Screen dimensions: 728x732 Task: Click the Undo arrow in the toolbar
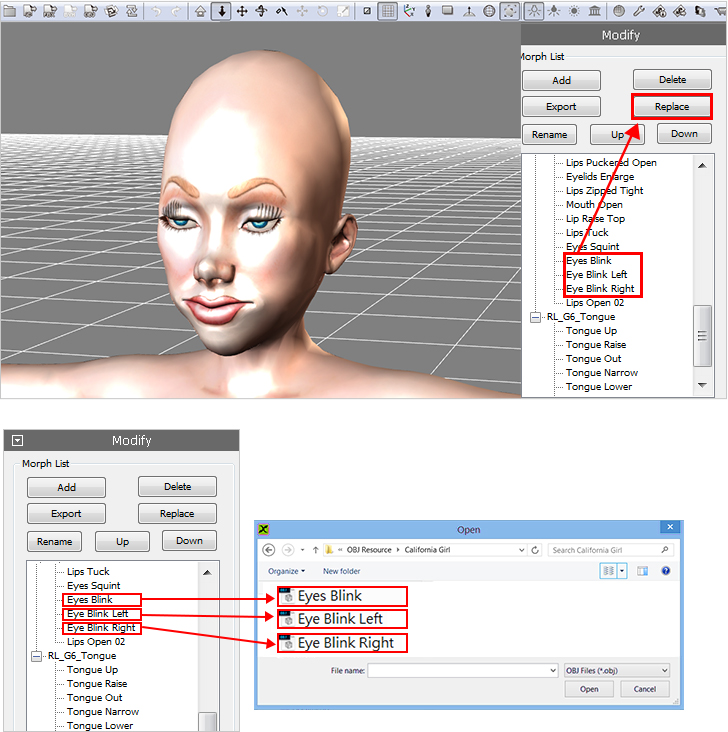[156, 12]
